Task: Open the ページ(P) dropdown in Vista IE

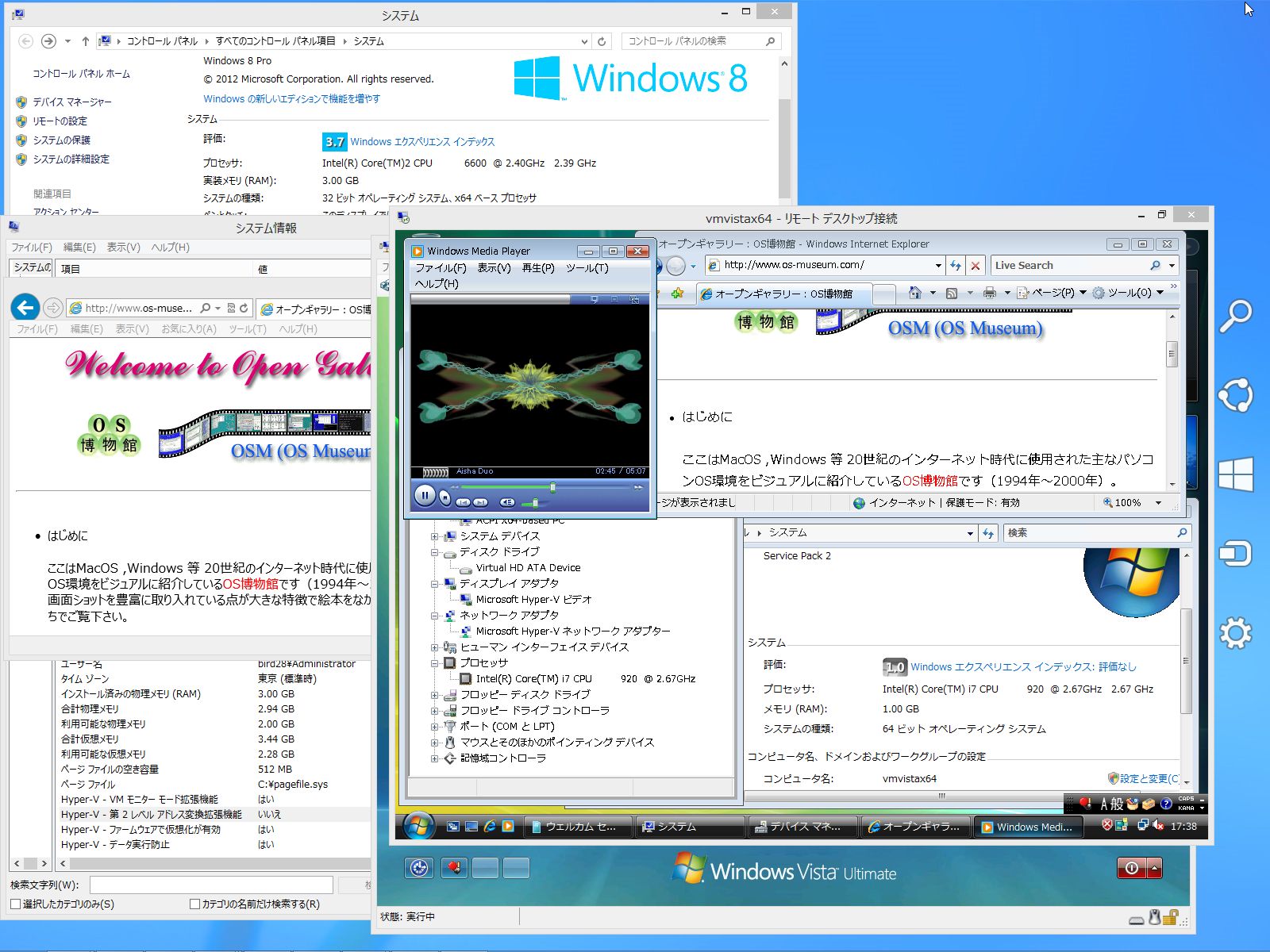Action: (x=1083, y=293)
